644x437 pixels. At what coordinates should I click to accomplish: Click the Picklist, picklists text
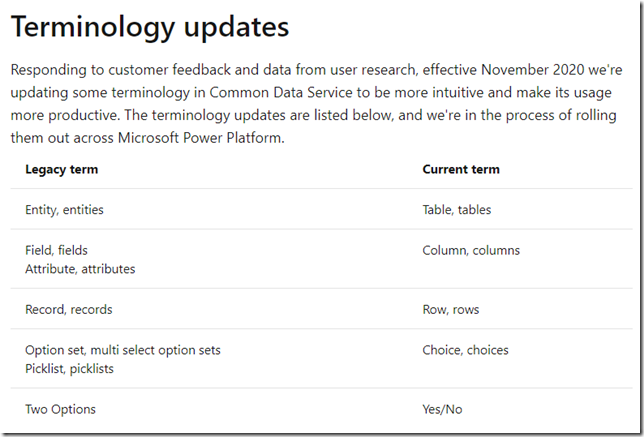69,368
